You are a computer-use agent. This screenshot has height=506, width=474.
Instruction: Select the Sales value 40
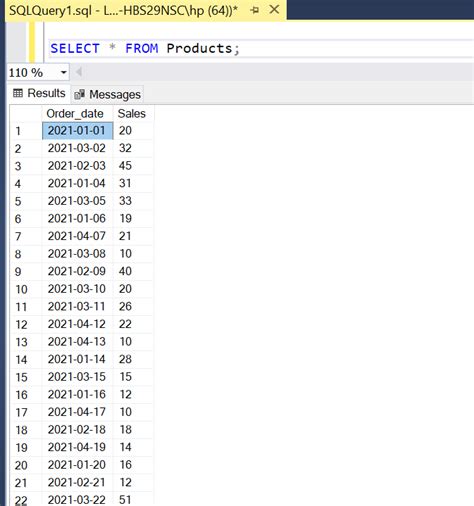pos(133,271)
